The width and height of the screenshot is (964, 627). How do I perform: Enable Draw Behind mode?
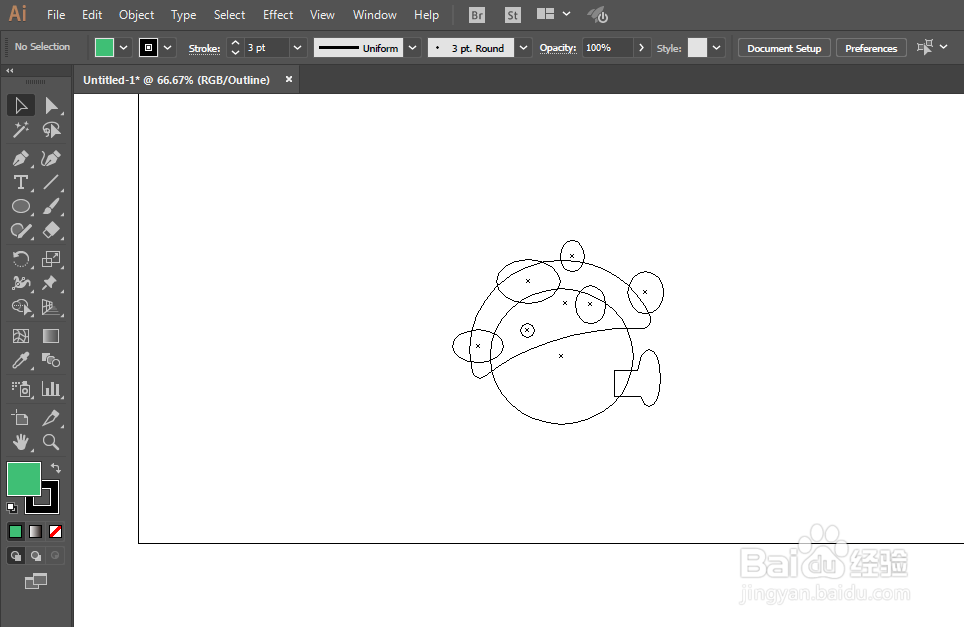[x=36, y=556]
